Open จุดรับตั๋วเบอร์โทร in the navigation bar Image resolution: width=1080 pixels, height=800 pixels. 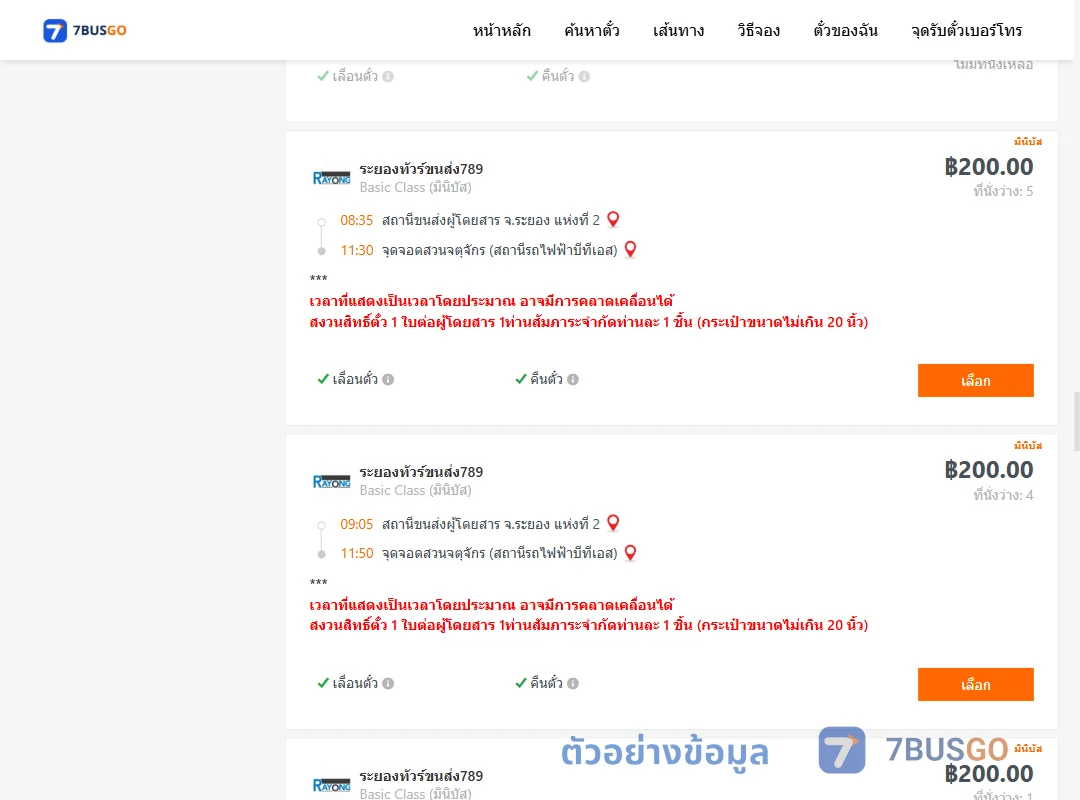click(x=966, y=30)
